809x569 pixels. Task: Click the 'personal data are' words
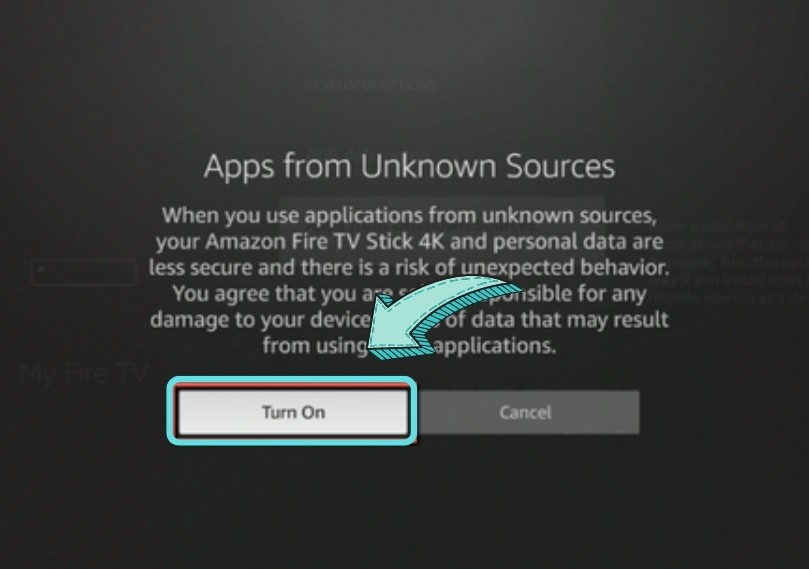pyautogui.click(x=578, y=241)
